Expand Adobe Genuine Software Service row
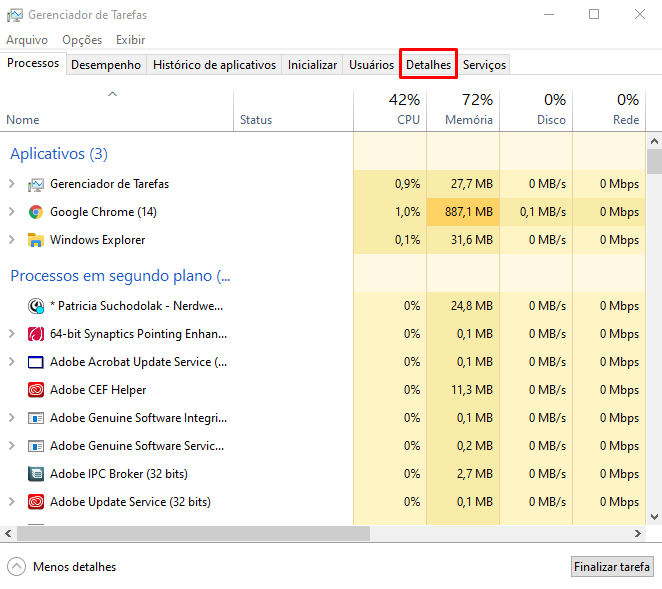662x589 pixels. click(x=12, y=446)
